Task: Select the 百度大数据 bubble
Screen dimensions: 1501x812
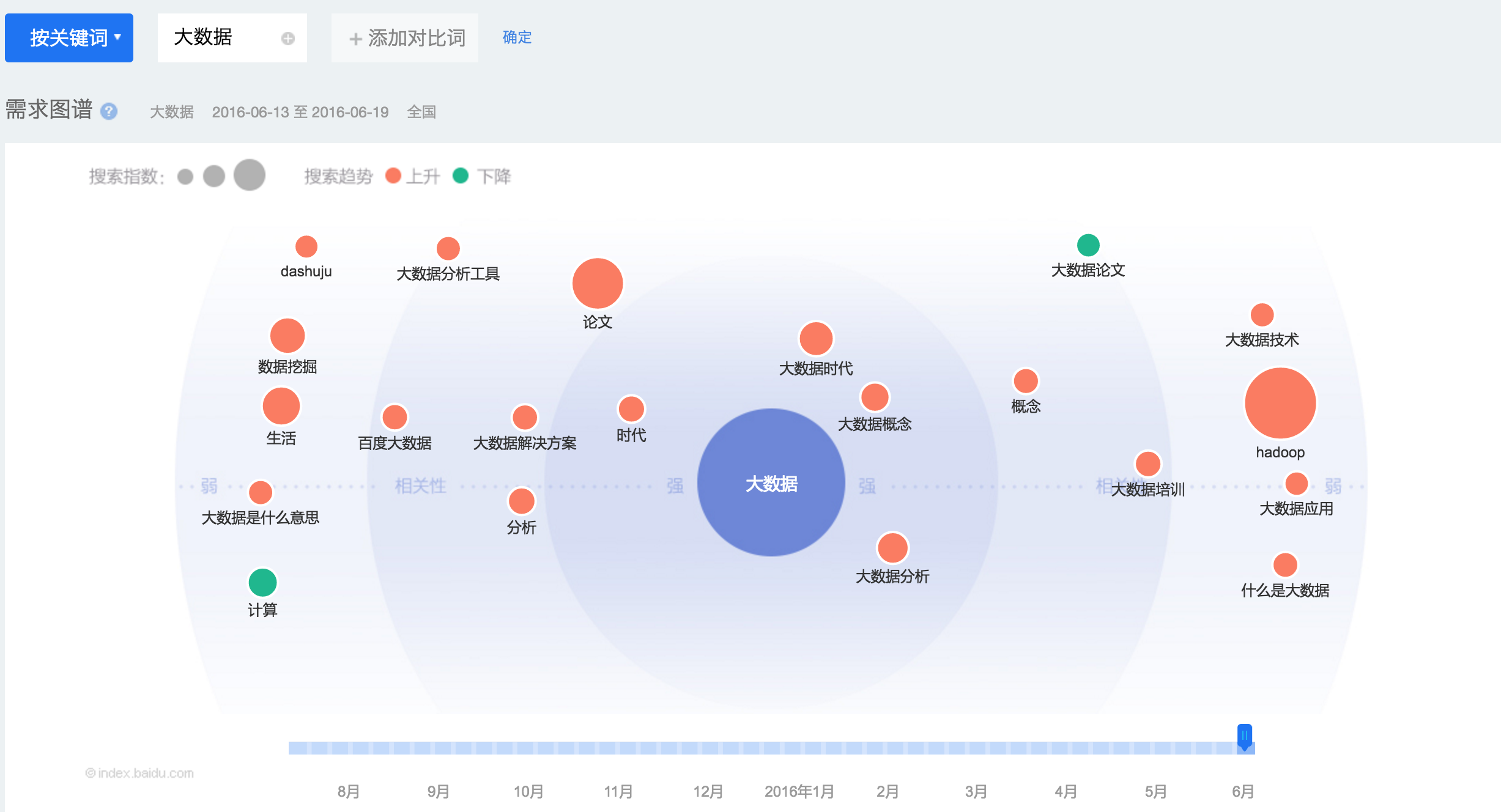Action: coord(395,417)
